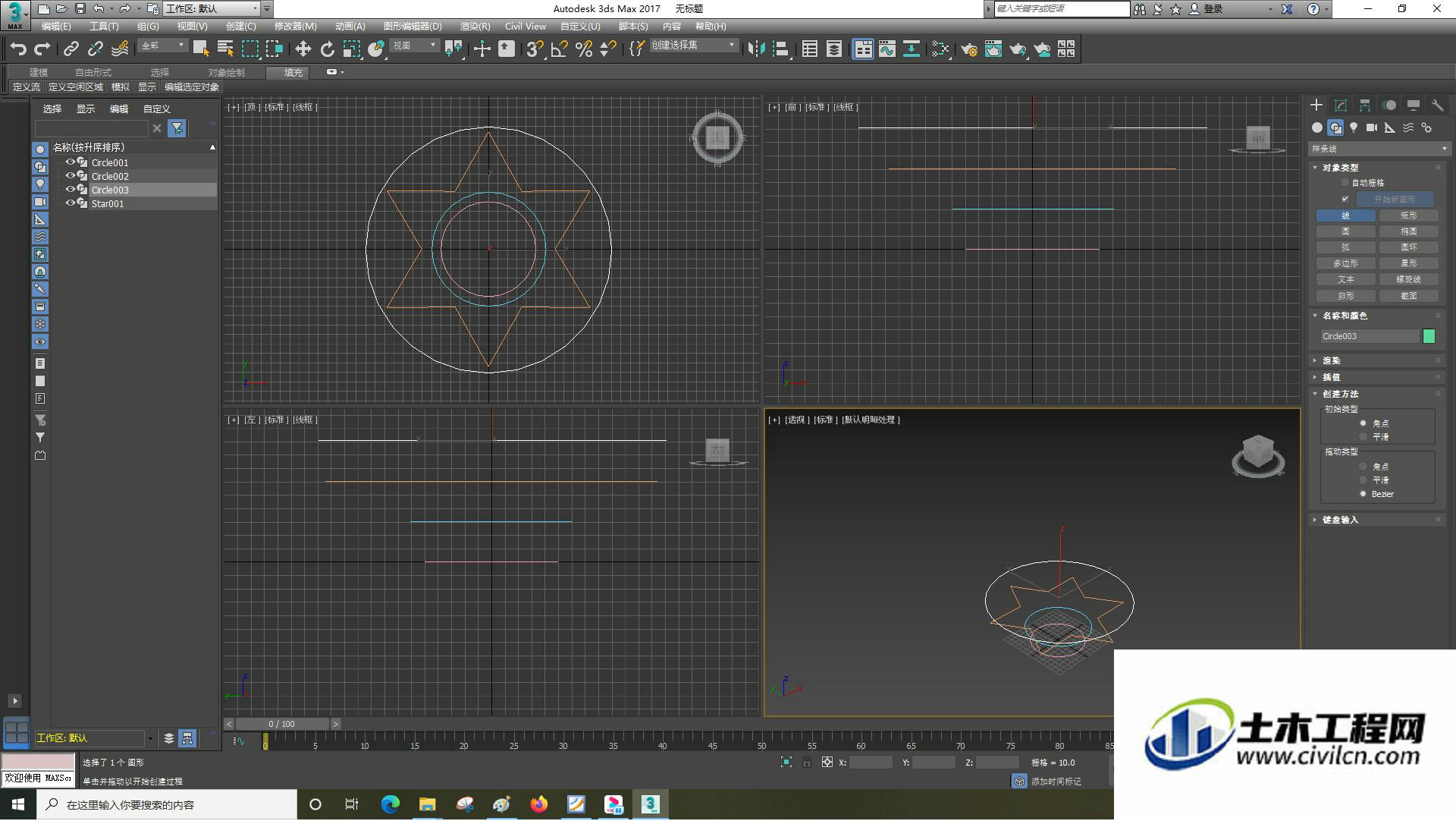Screen dimensions: 1456x821
Task: Toggle Window/Crossing selection mode
Action: tap(274, 49)
